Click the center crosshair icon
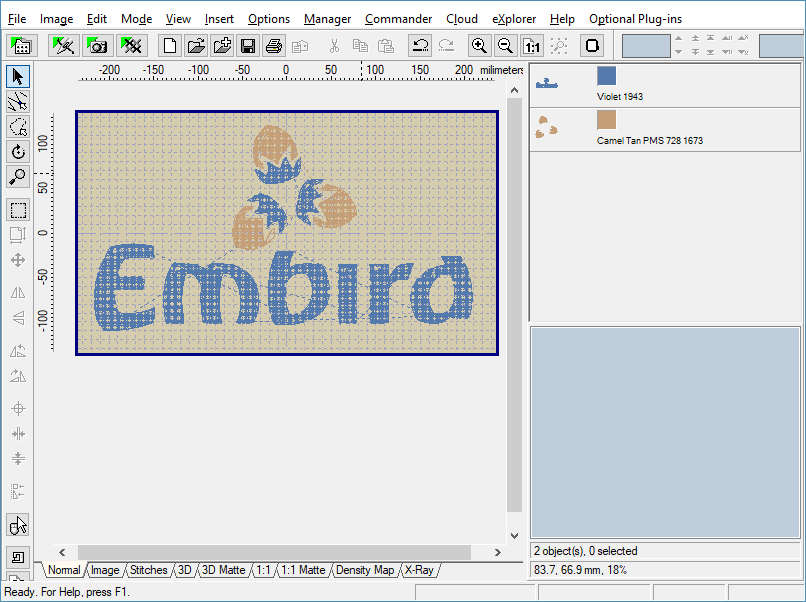 [x=18, y=409]
